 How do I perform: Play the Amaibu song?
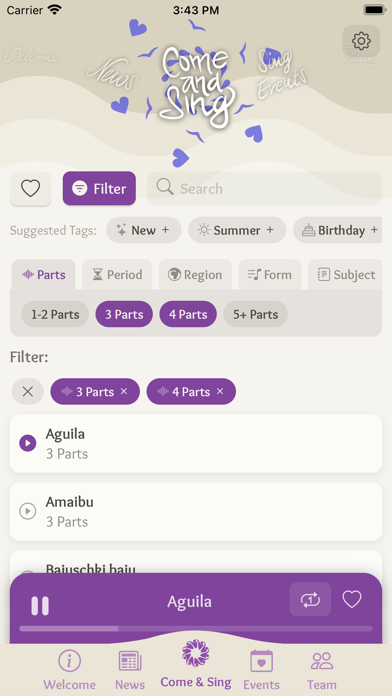[28, 511]
